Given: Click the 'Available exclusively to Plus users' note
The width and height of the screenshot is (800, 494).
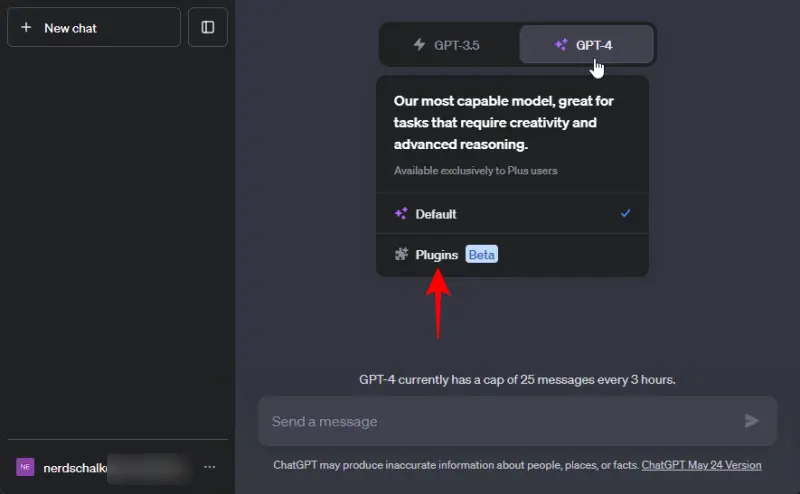Looking at the screenshot, I should click(475, 171).
